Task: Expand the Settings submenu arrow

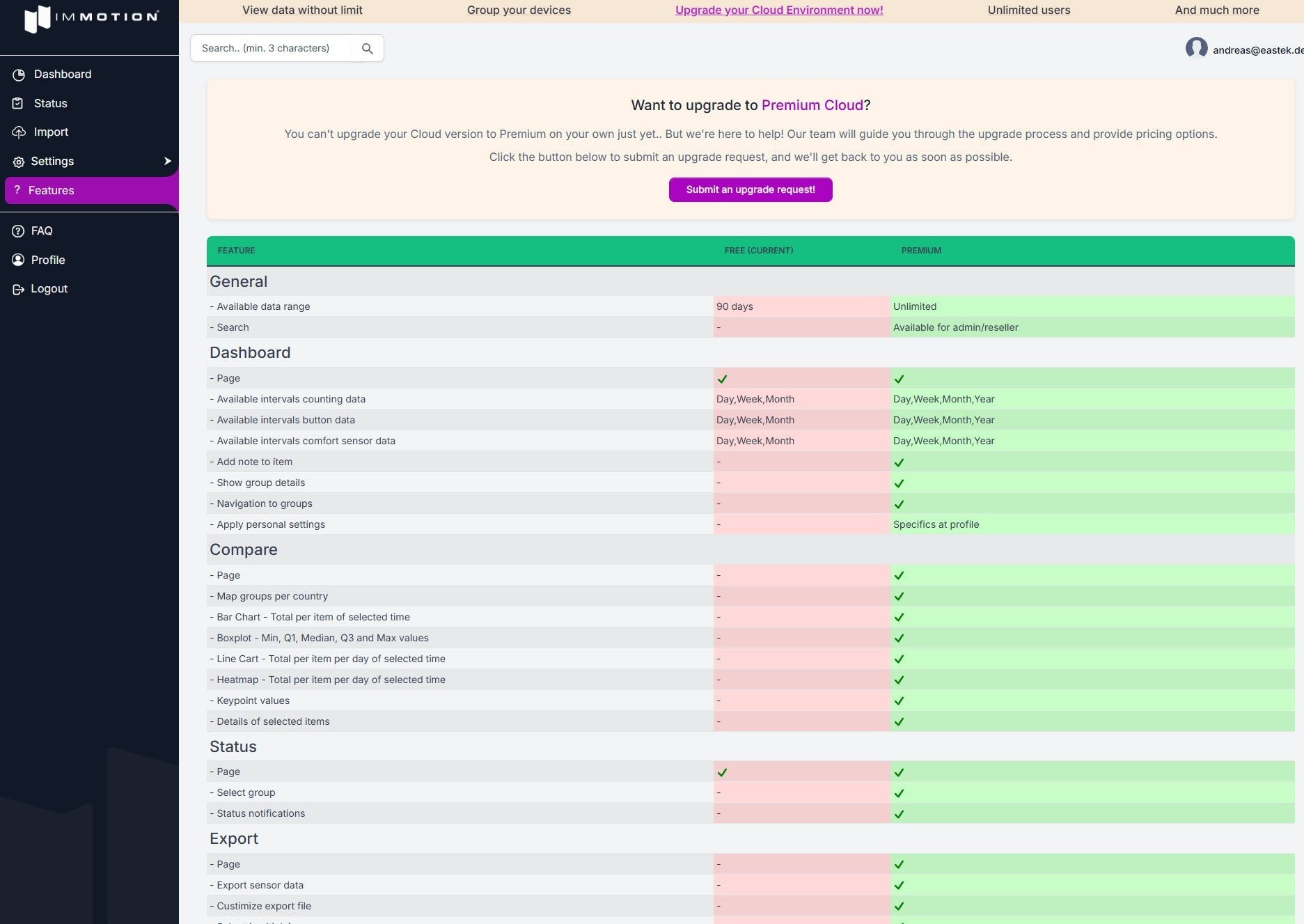Action: (x=167, y=161)
